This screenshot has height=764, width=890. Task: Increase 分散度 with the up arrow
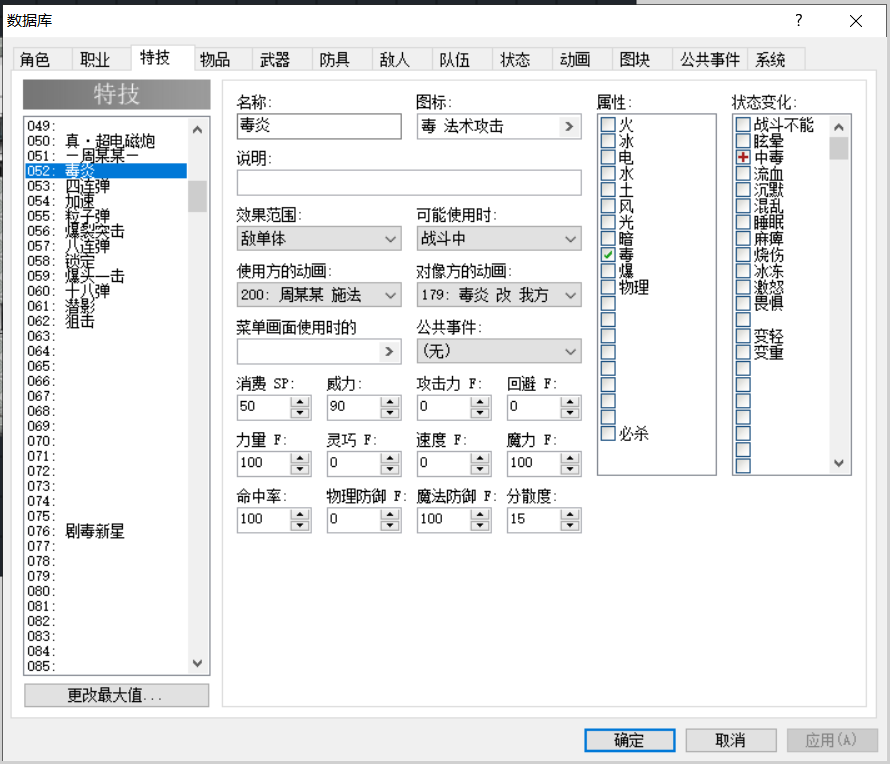click(569, 514)
